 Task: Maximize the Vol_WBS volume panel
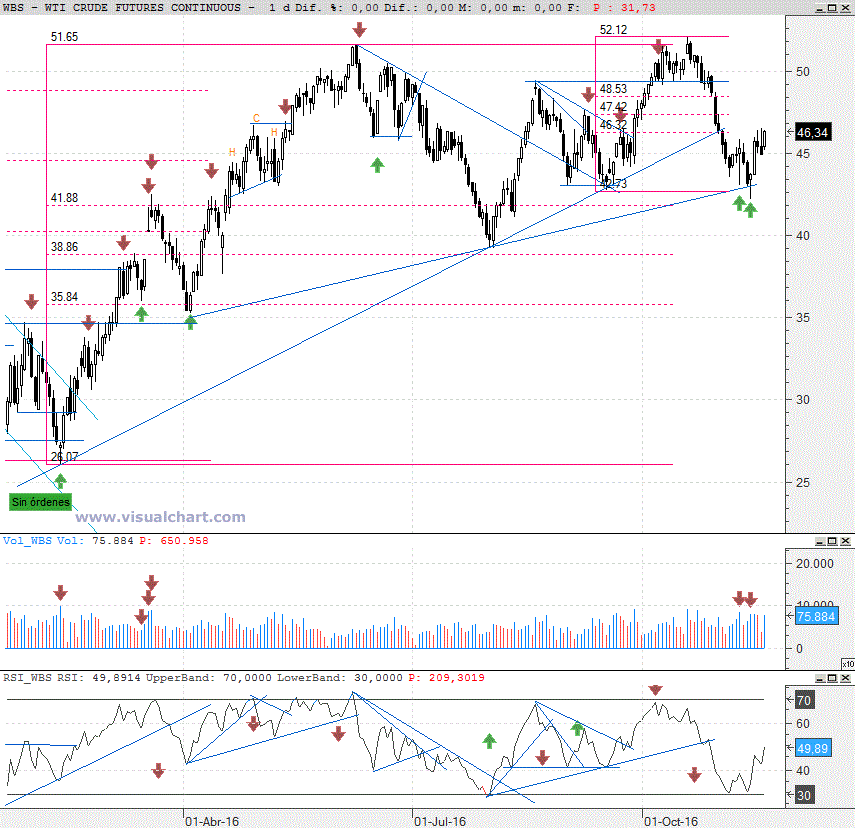[833, 541]
